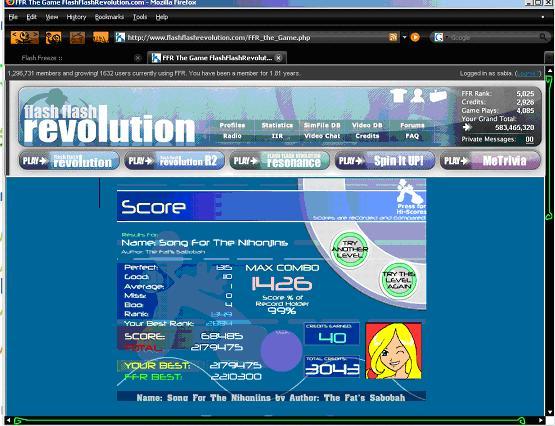
Task: Click the second orange toolbar icon
Action: click(53, 38)
